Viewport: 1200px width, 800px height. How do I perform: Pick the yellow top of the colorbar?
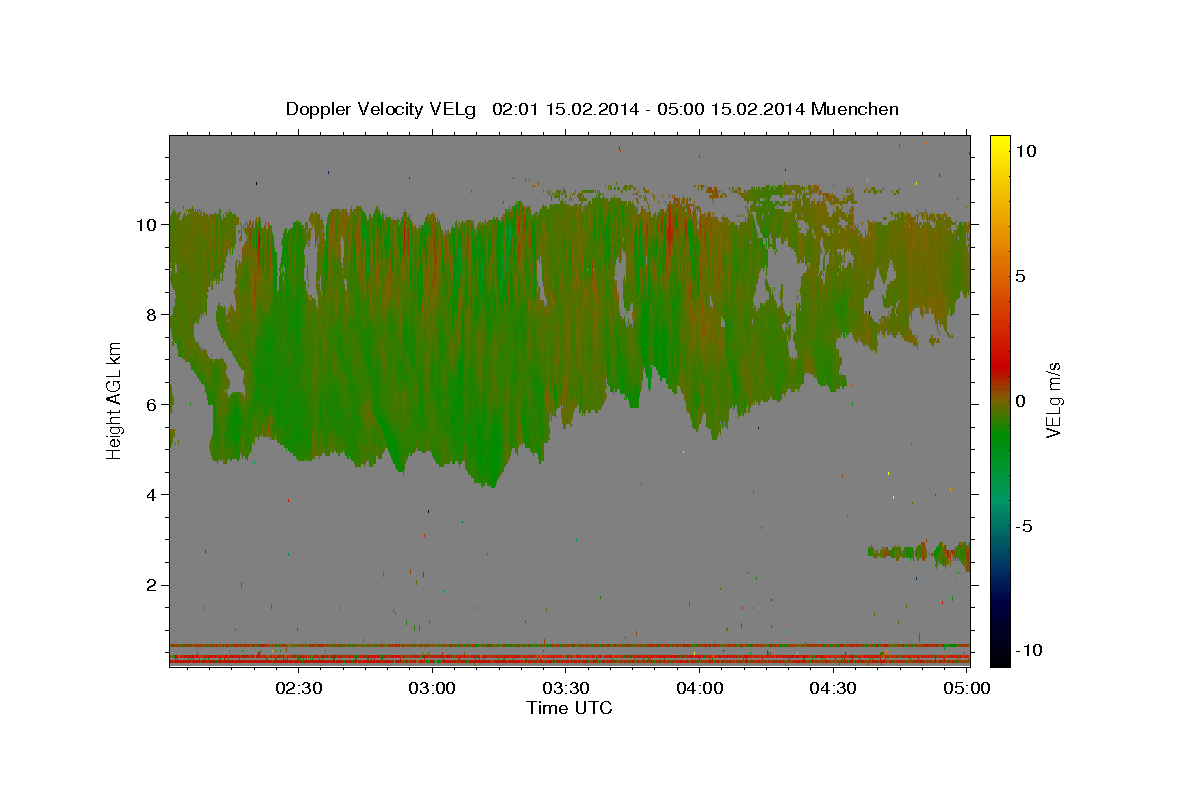pos(999,145)
